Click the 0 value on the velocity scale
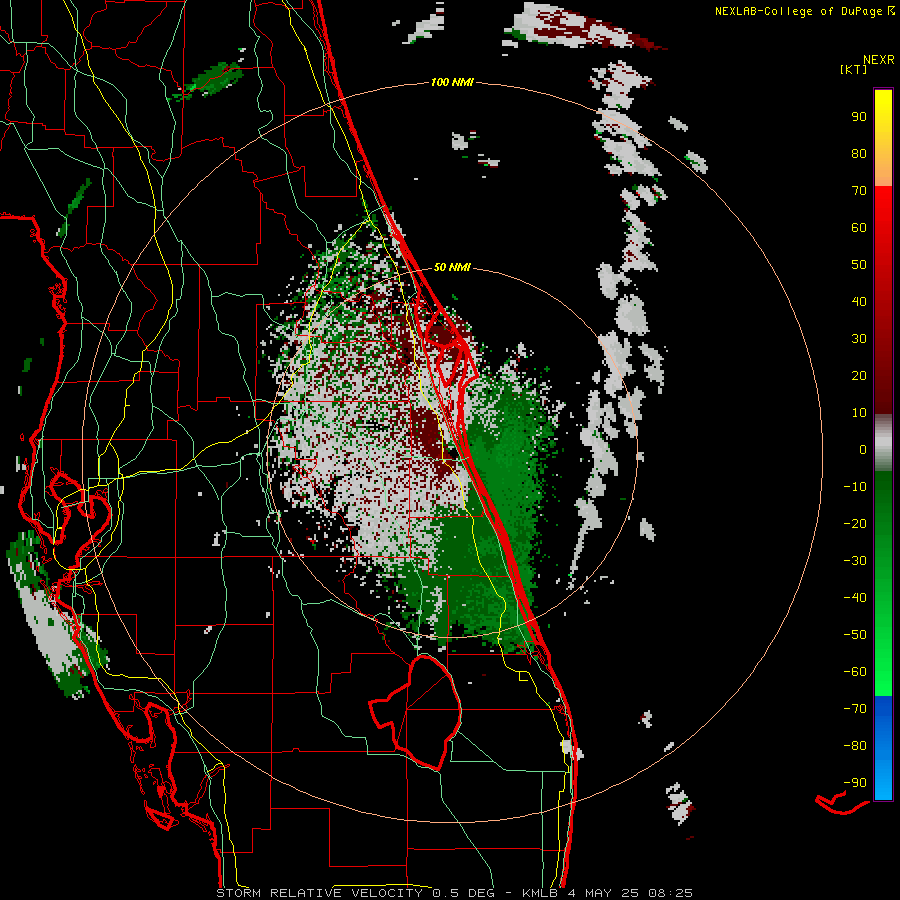 [863, 450]
